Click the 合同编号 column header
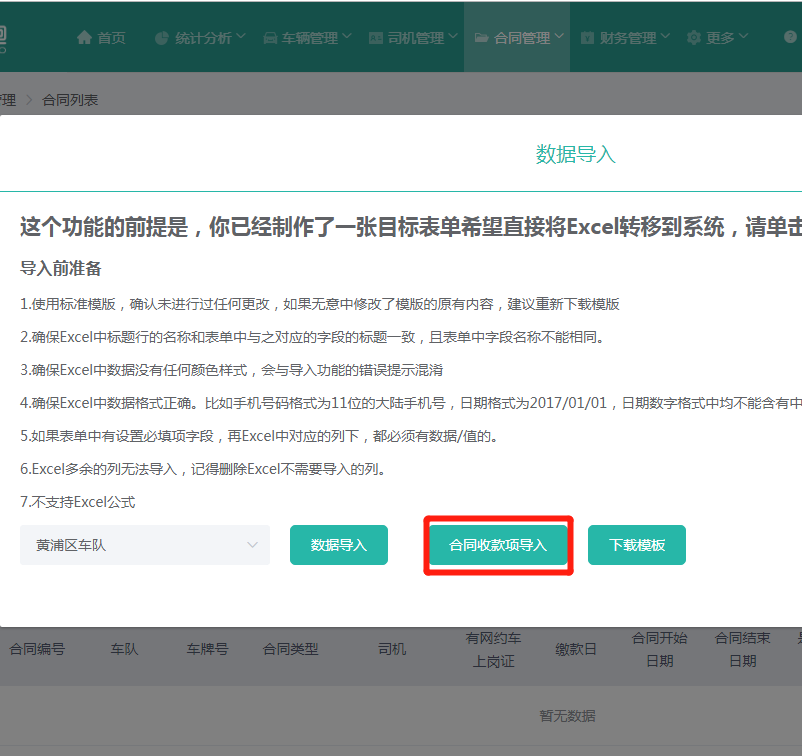Screen dimensions: 802x756 37,649
